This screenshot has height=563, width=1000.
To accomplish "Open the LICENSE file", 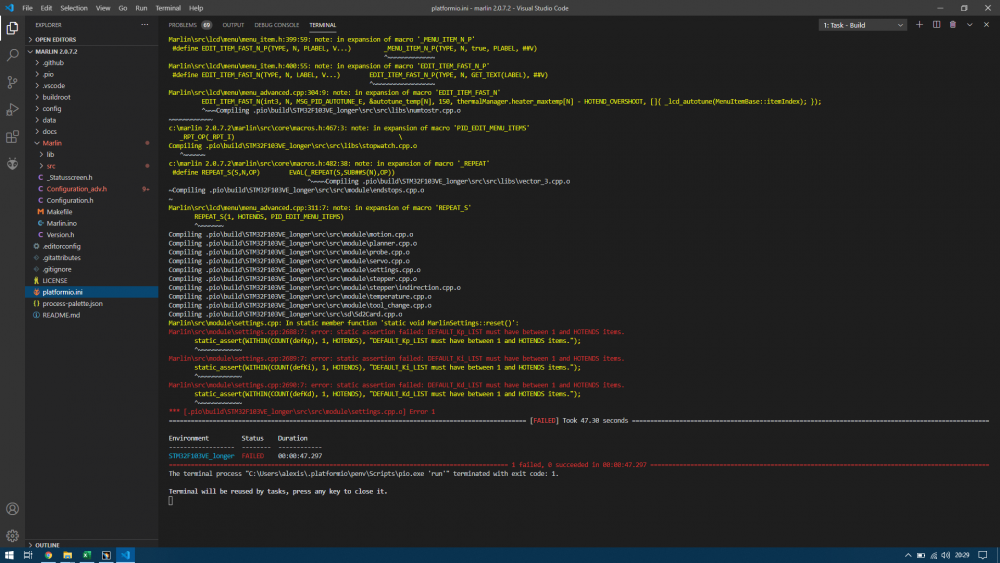I will click(91, 281).
